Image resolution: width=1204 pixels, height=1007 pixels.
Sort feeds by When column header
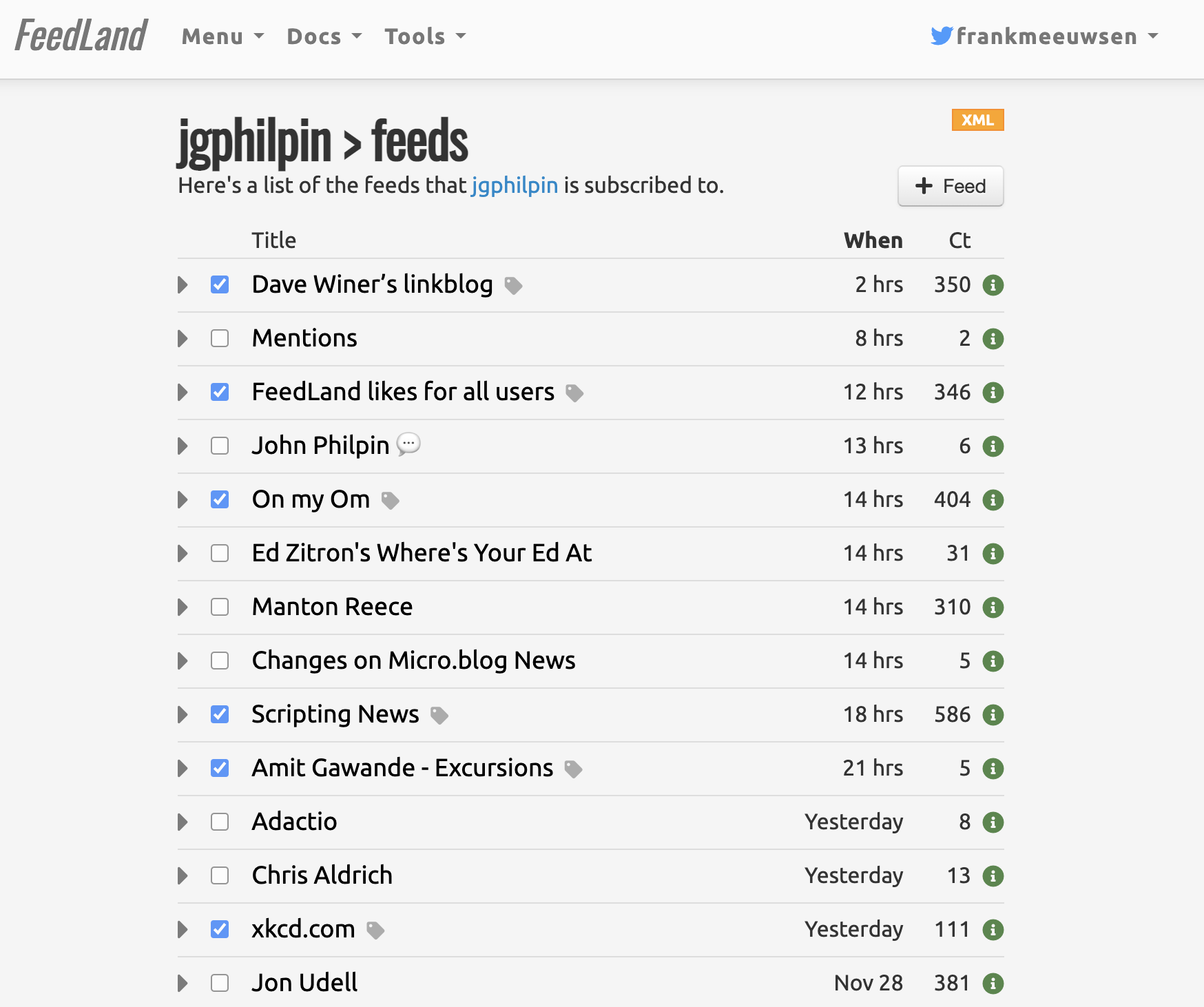tap(873, 240)
